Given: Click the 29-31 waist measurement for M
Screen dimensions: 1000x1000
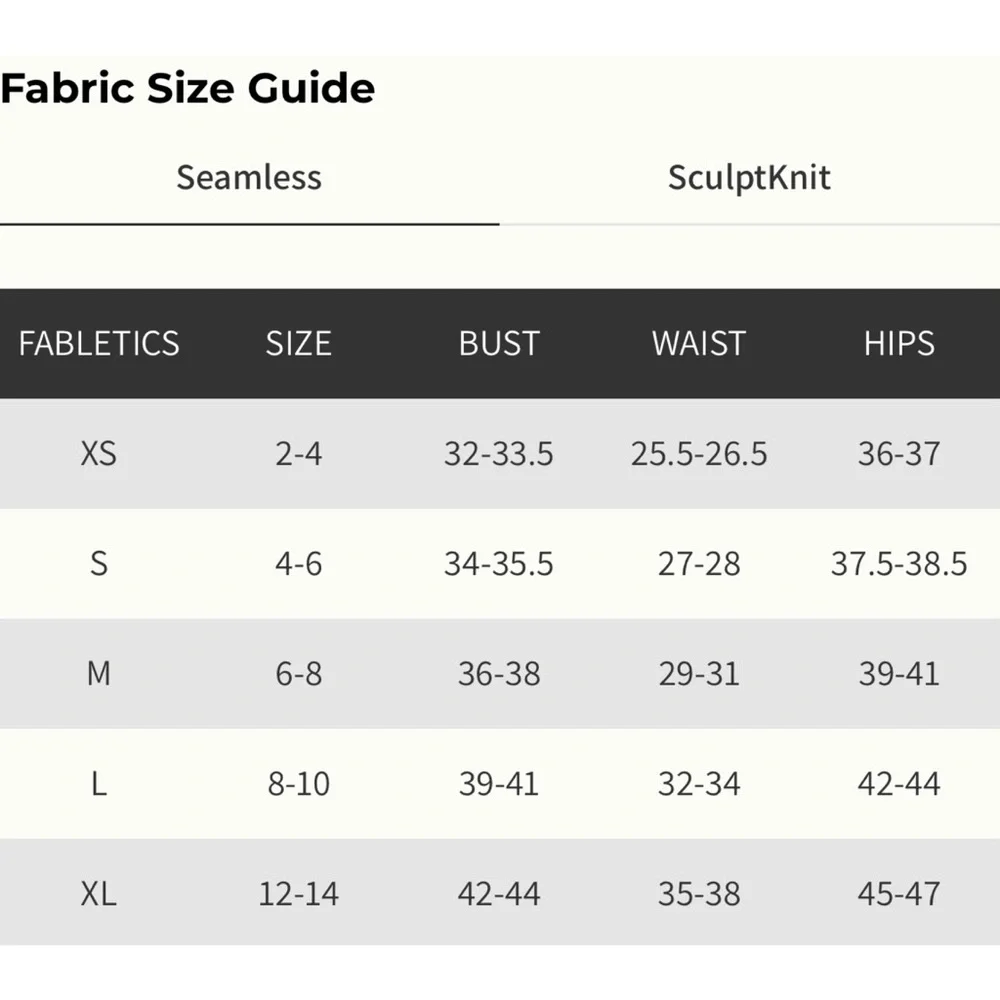Looking at the screenshot, I should pos(698,674).
